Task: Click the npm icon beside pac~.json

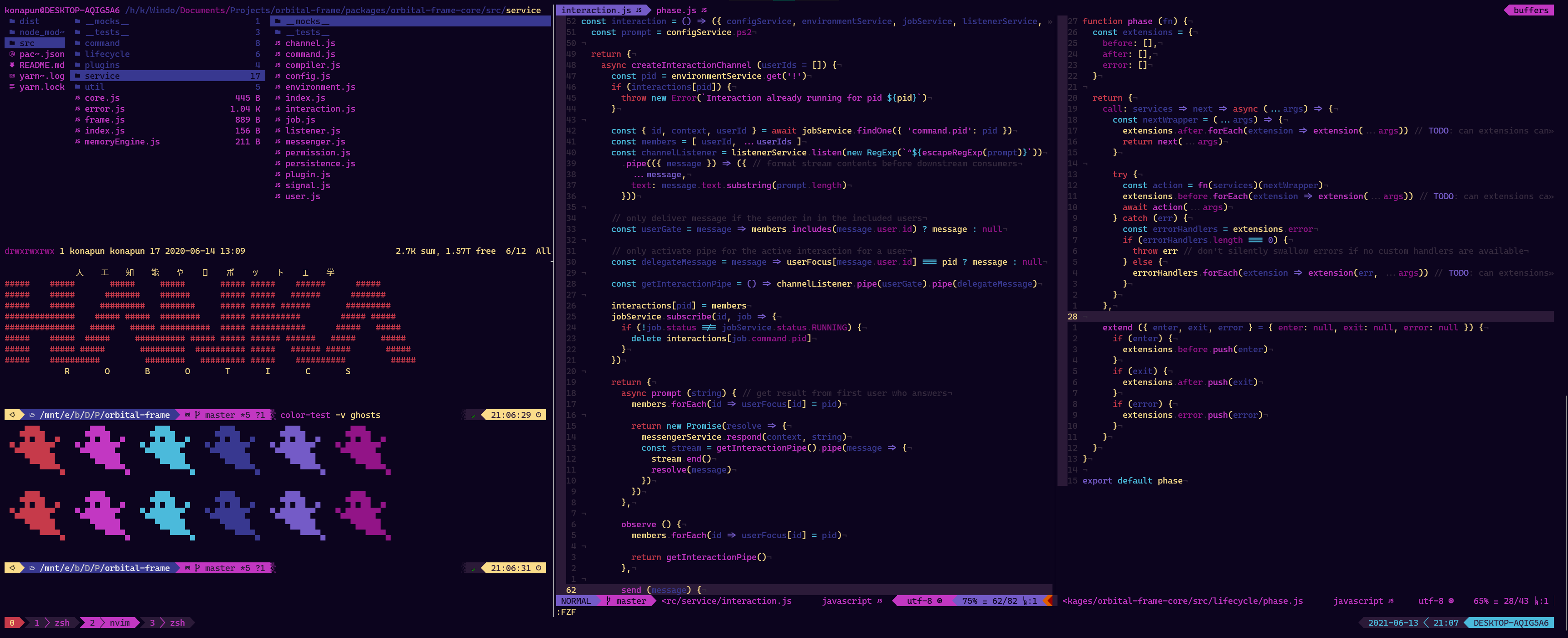Action: pos(12,54)
